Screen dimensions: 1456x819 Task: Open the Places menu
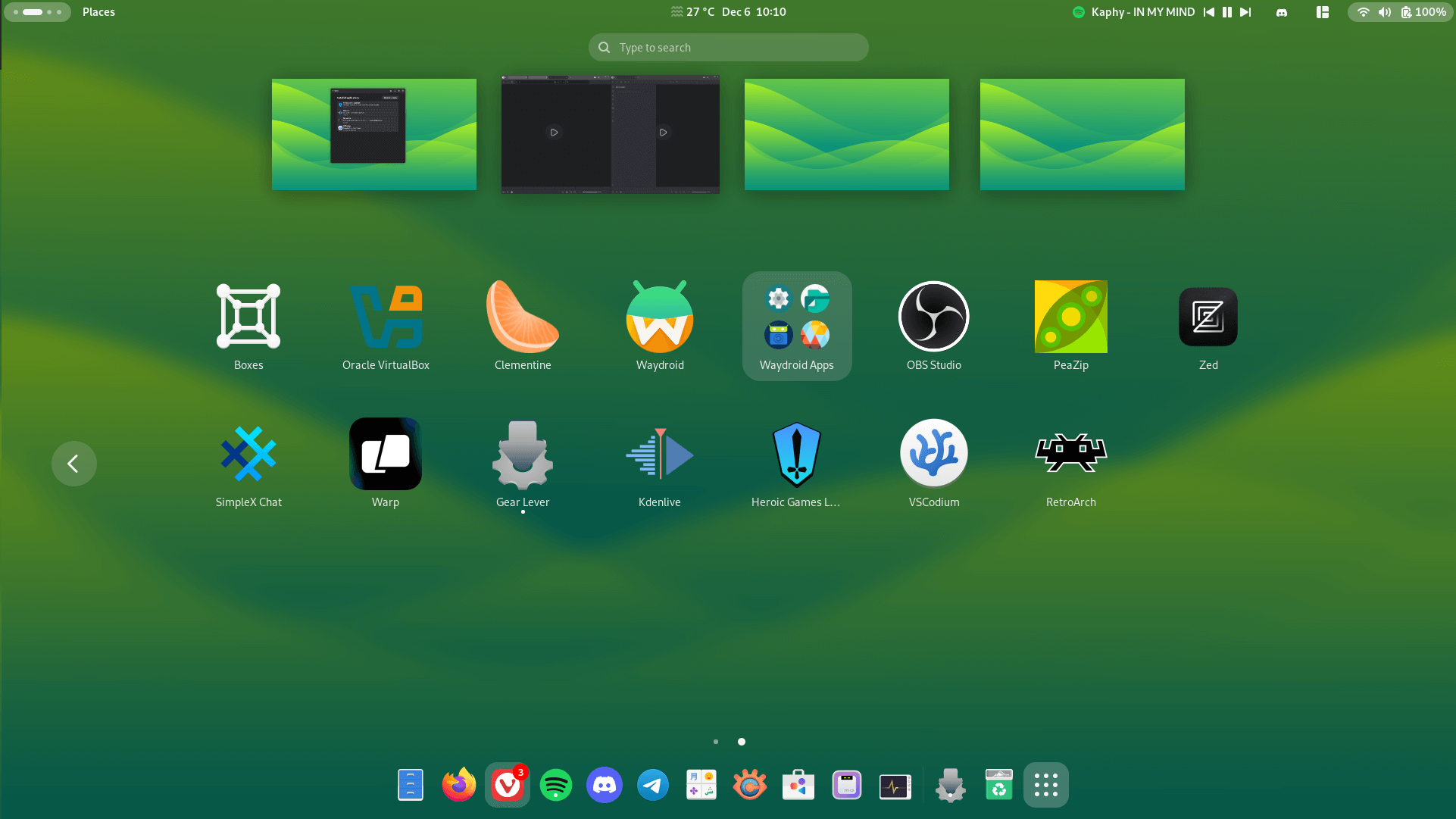tap(98, 11)
